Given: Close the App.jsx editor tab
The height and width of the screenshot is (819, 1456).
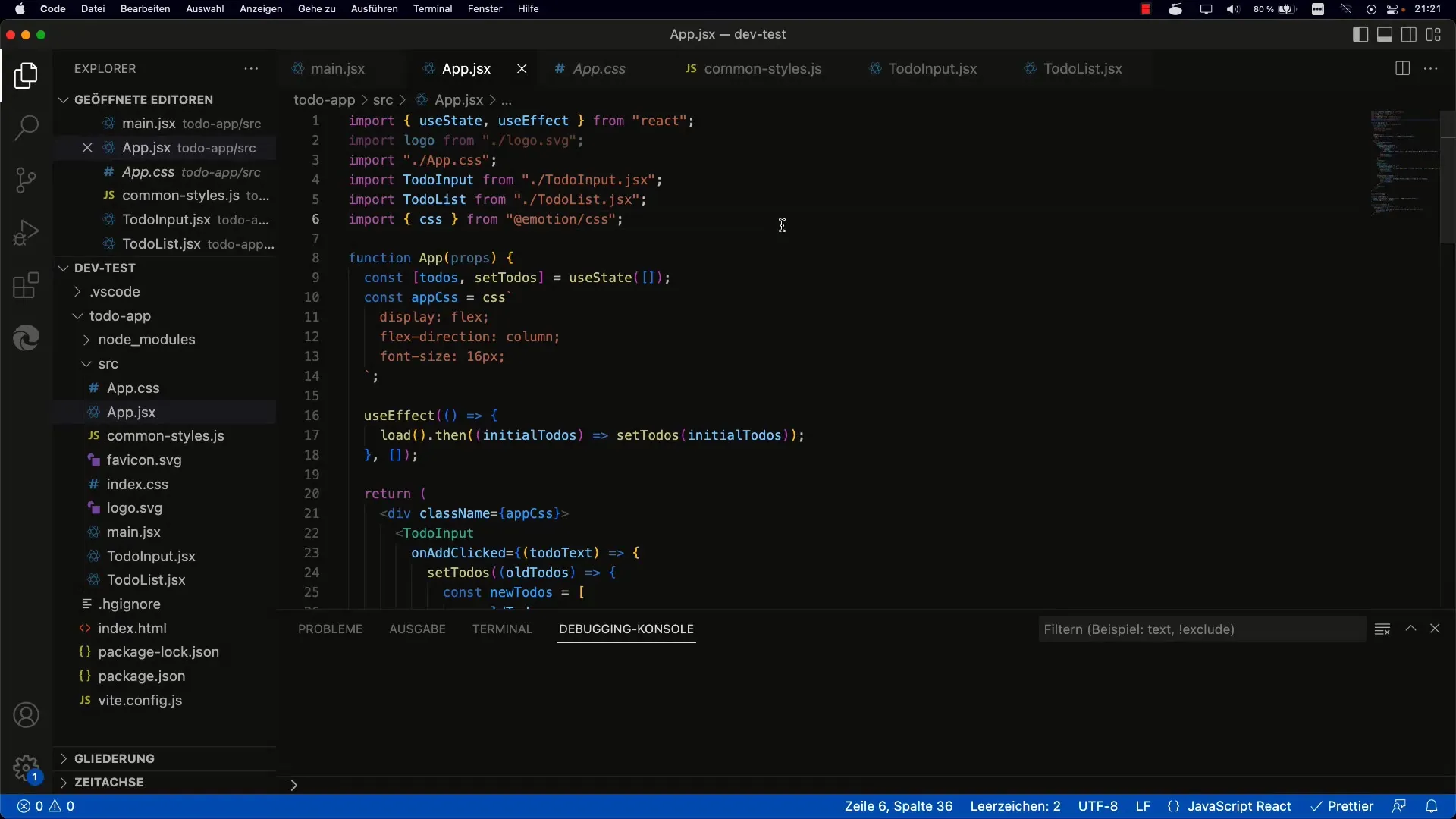Looking at the screenshot, I should click(x=522, y=68).
